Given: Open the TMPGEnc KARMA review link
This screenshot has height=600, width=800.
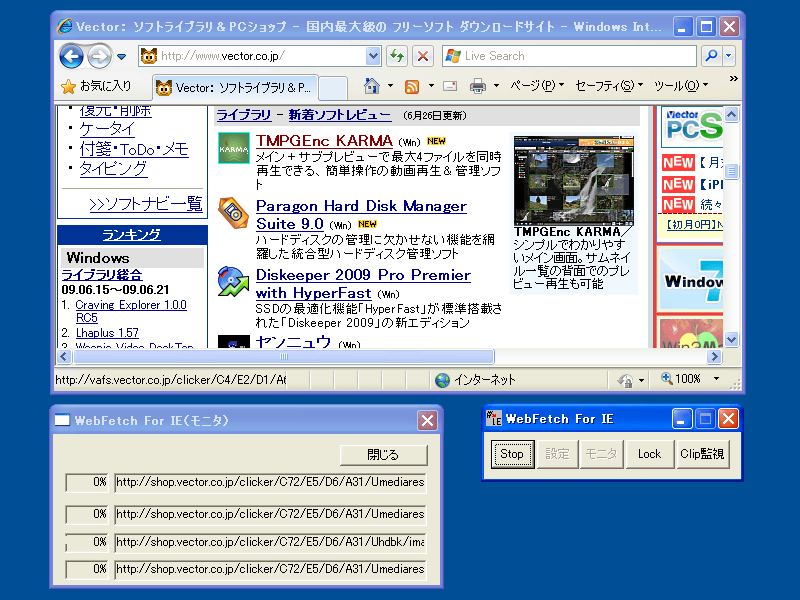Looking at the screenshot, I should click(324, 141).
